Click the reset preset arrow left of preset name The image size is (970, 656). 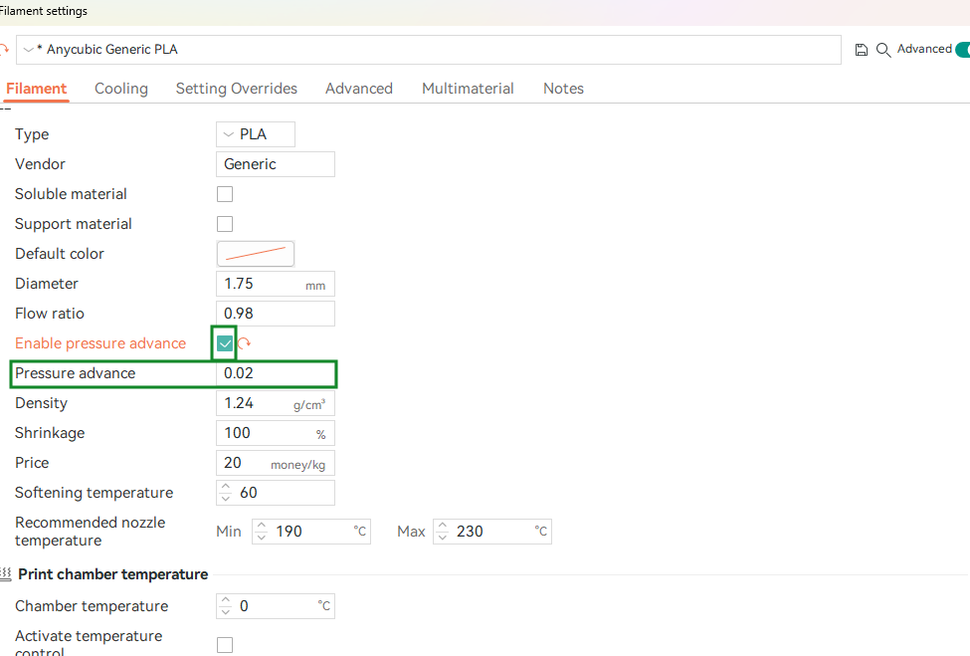point(4,50)
